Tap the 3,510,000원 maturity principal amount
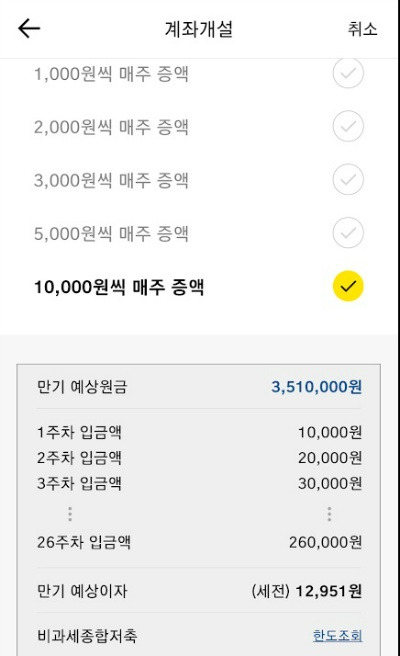Viewport: 400px width, 656px height. pos(317,387)
